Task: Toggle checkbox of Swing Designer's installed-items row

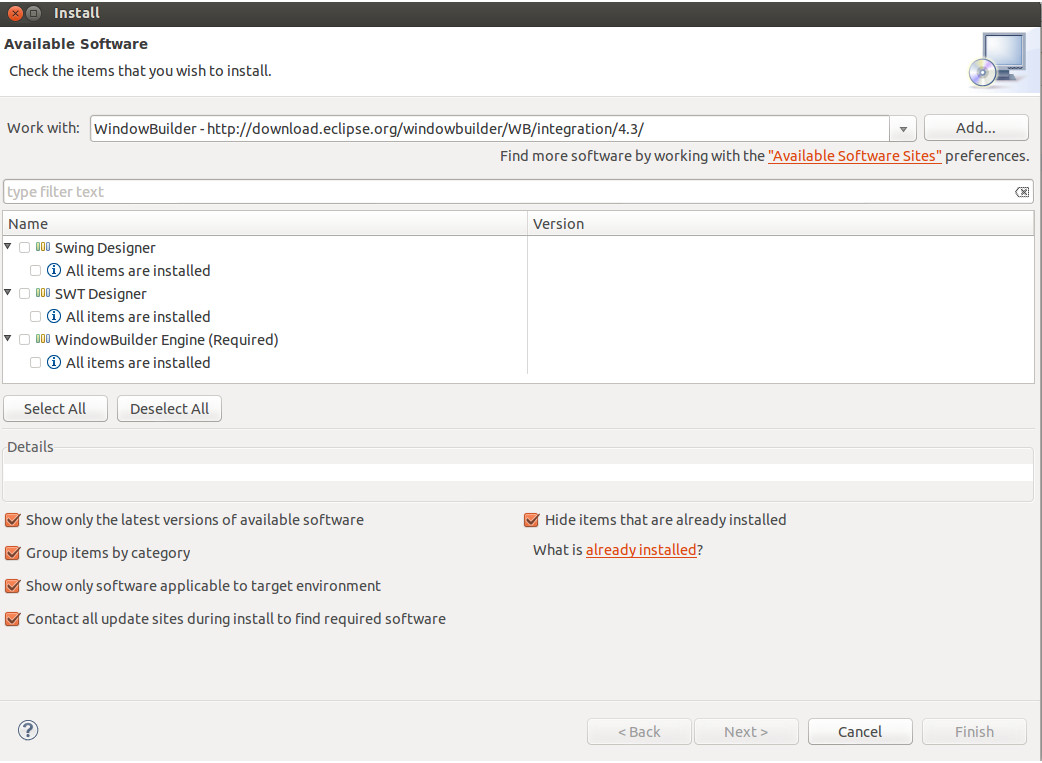Action: pyautogui.click(x=35, y=271)
